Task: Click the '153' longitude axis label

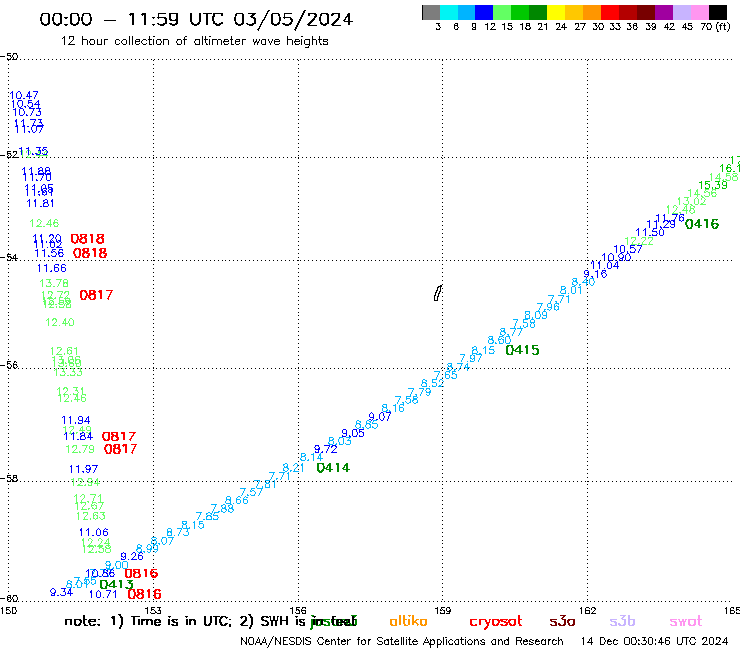Action: [153, 610]
